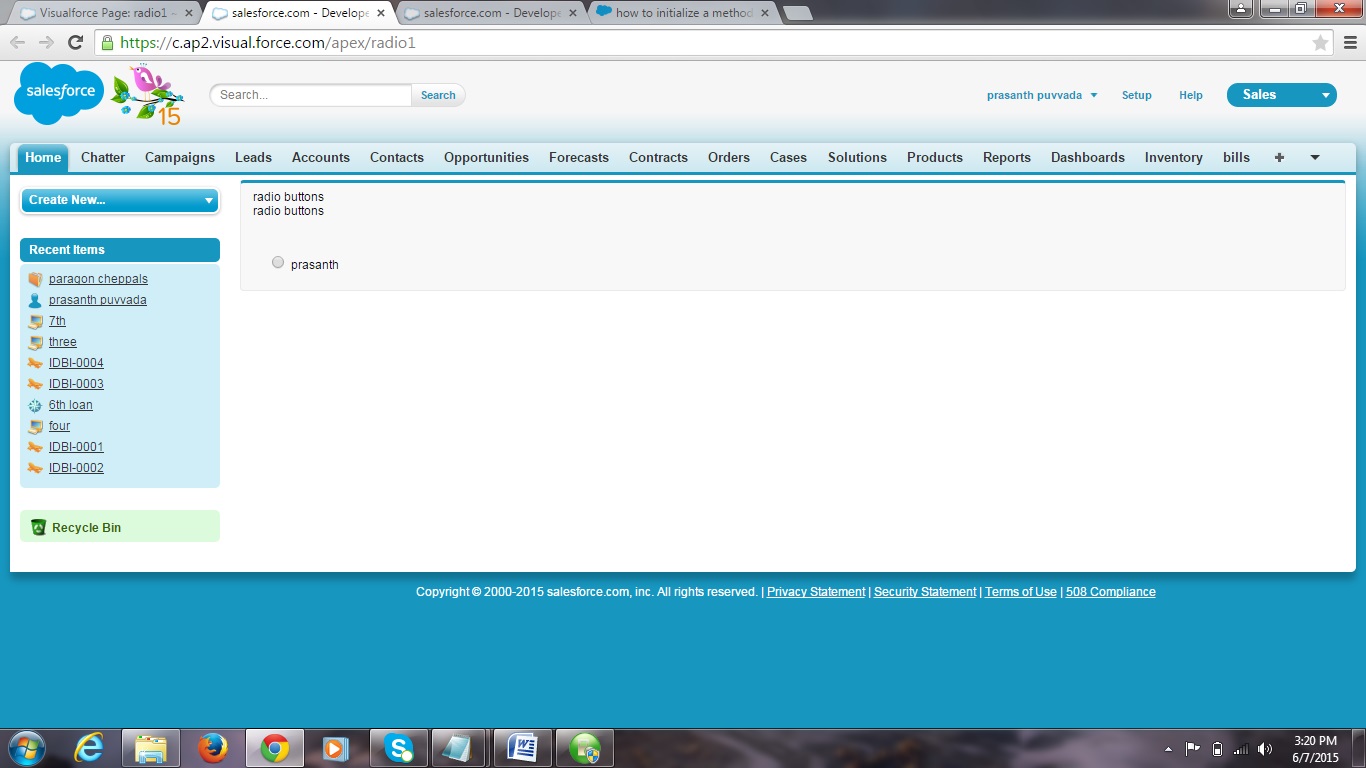Screen dimensions: 1366x768
Task: Switch to the Leads tab
Action: point(253,157)
